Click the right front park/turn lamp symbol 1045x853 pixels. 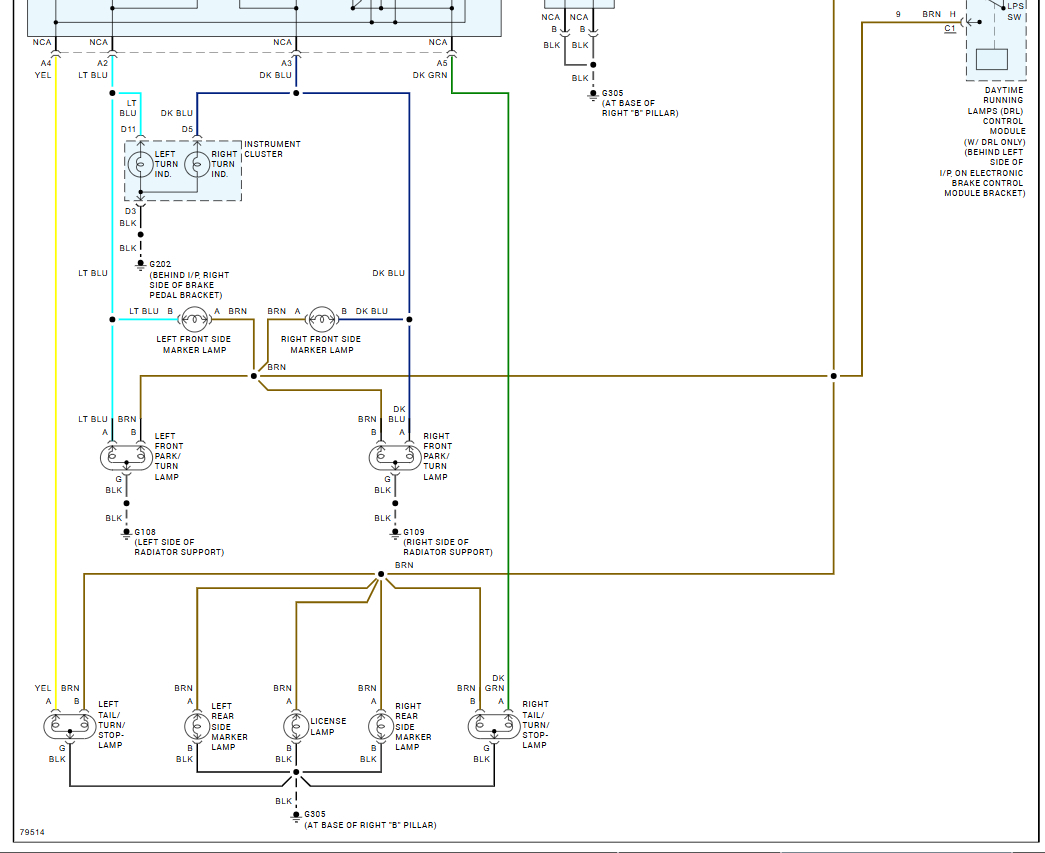(x=394, y=458)
